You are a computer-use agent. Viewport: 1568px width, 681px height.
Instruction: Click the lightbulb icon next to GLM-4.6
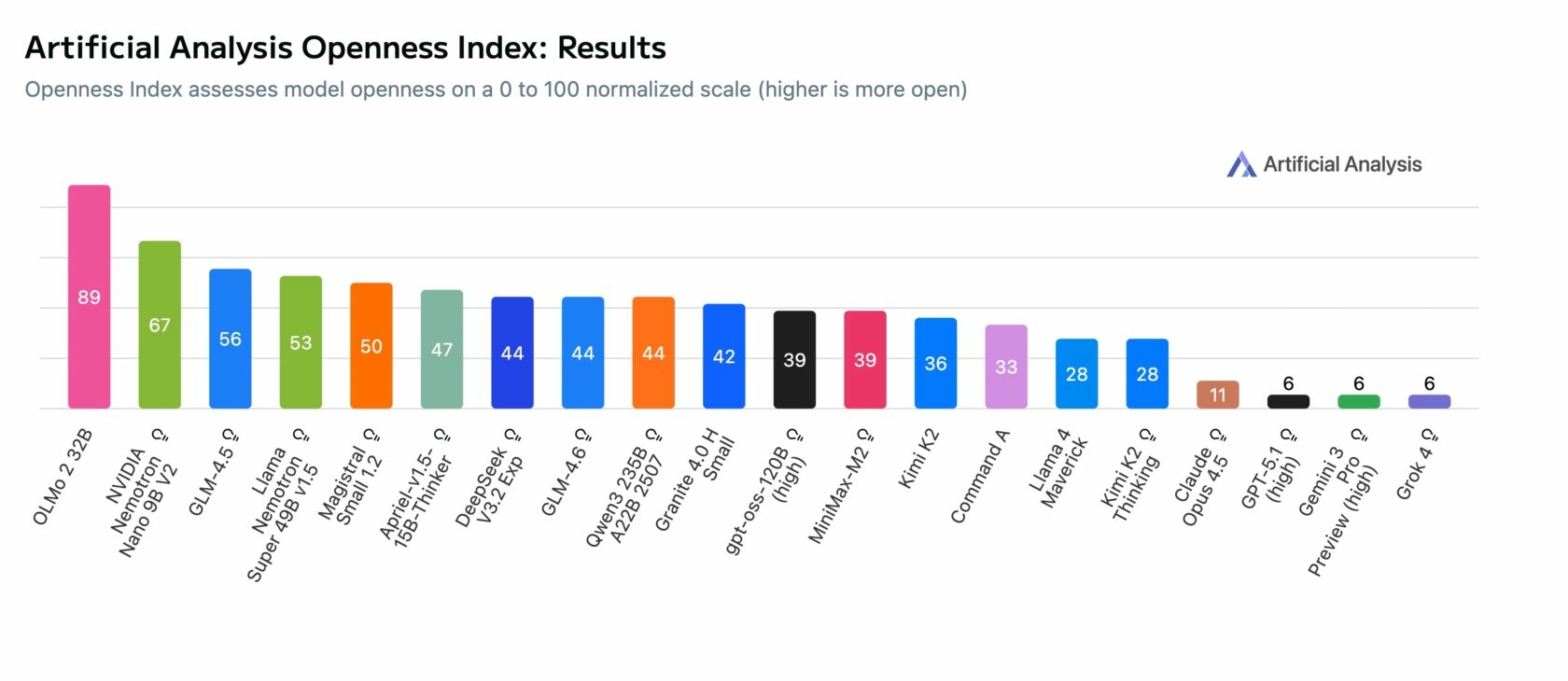click(x=583, y=435)
